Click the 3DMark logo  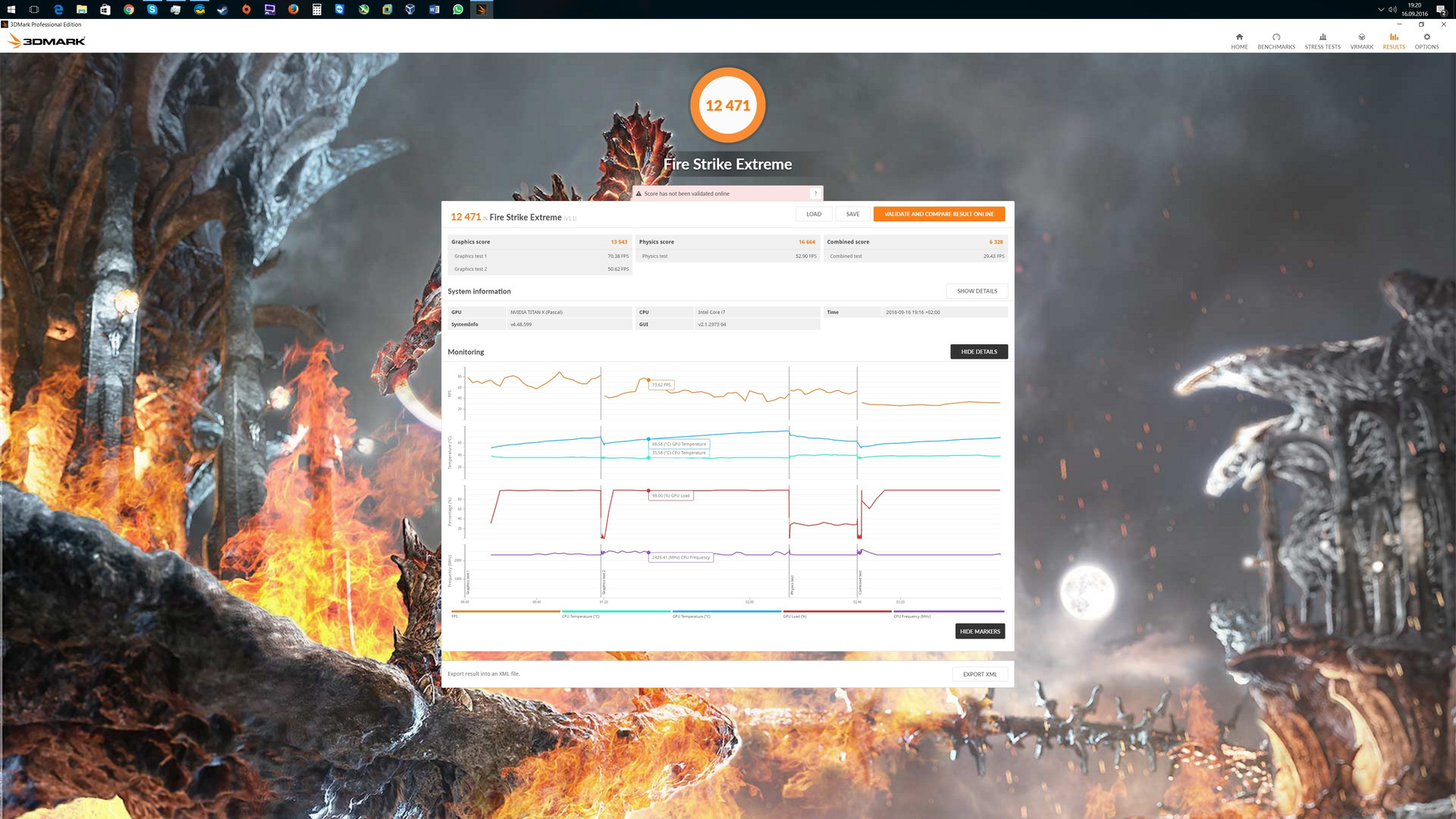[47, 41]
